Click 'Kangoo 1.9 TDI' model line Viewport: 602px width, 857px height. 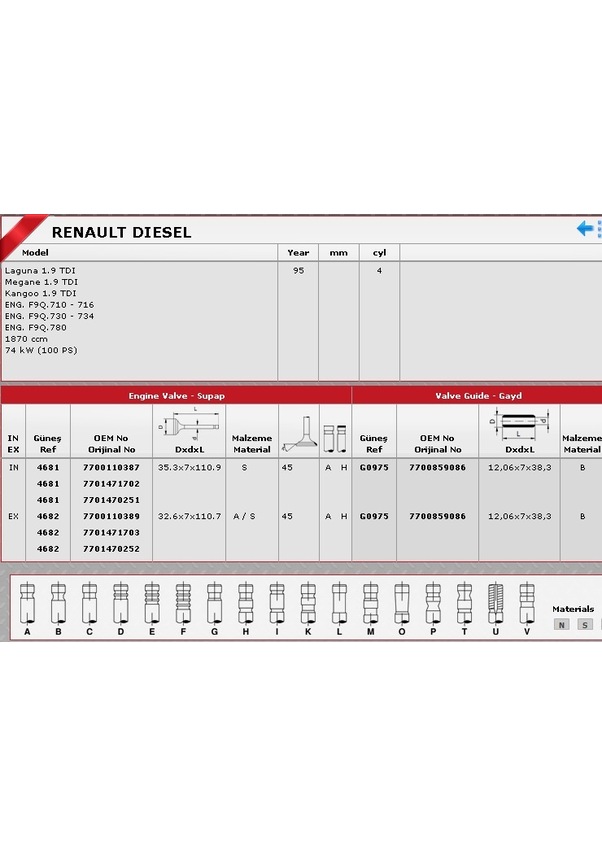40,294
